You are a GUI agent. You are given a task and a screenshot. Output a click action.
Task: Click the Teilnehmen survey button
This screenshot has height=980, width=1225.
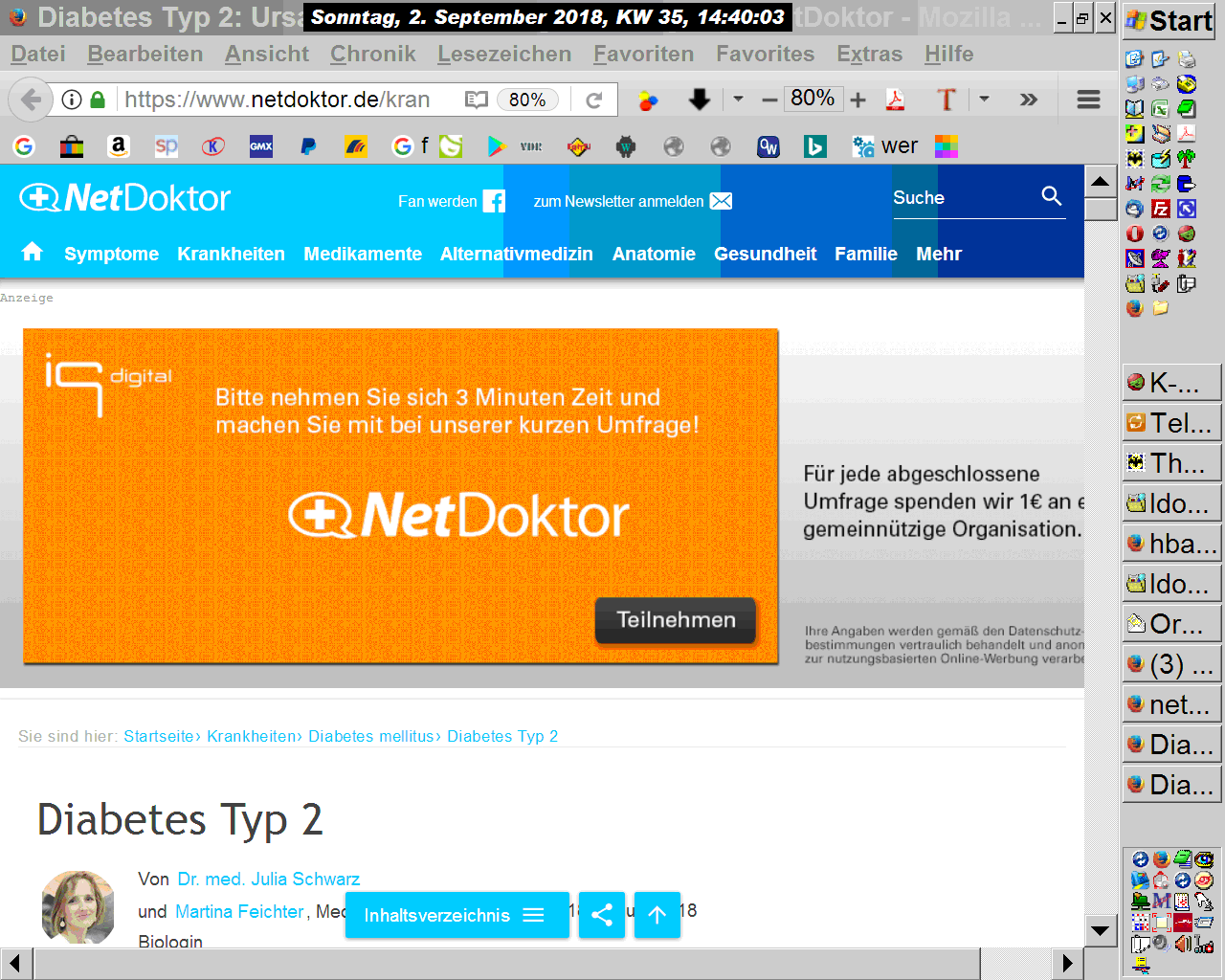coord(676,620)
